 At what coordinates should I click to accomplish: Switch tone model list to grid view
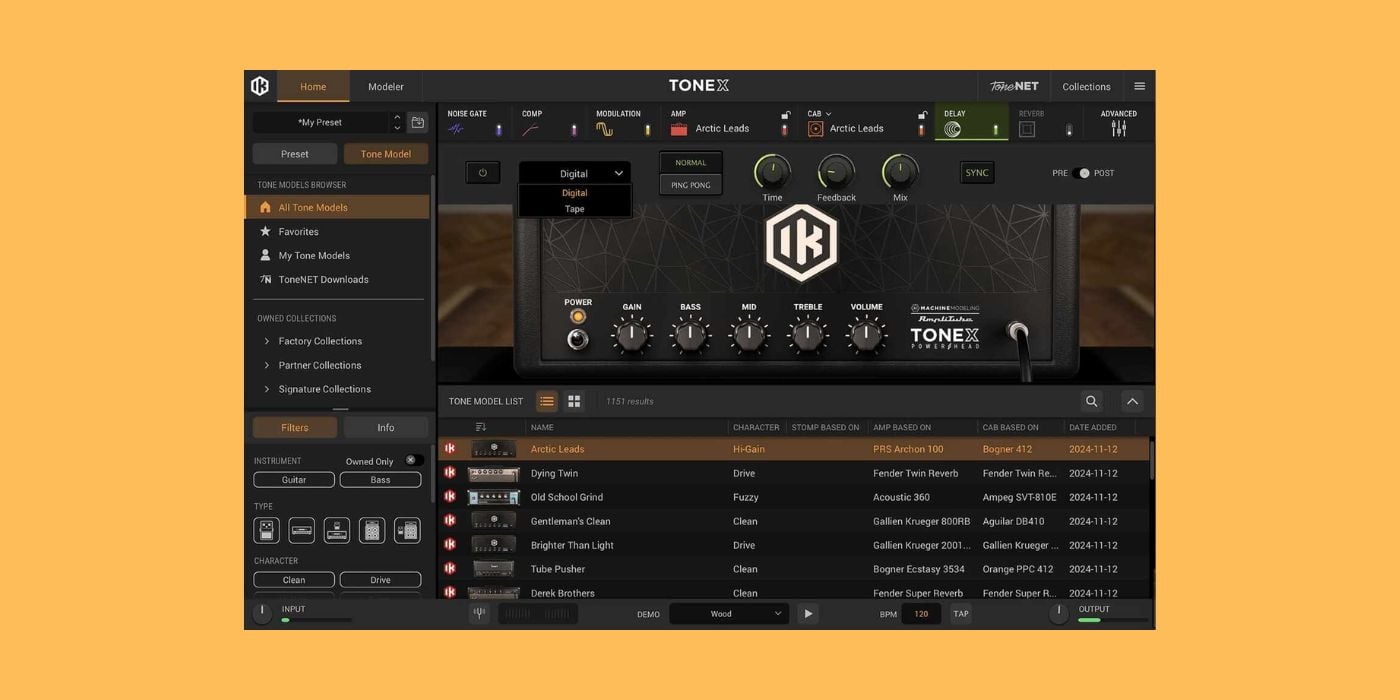click(574, 401)
